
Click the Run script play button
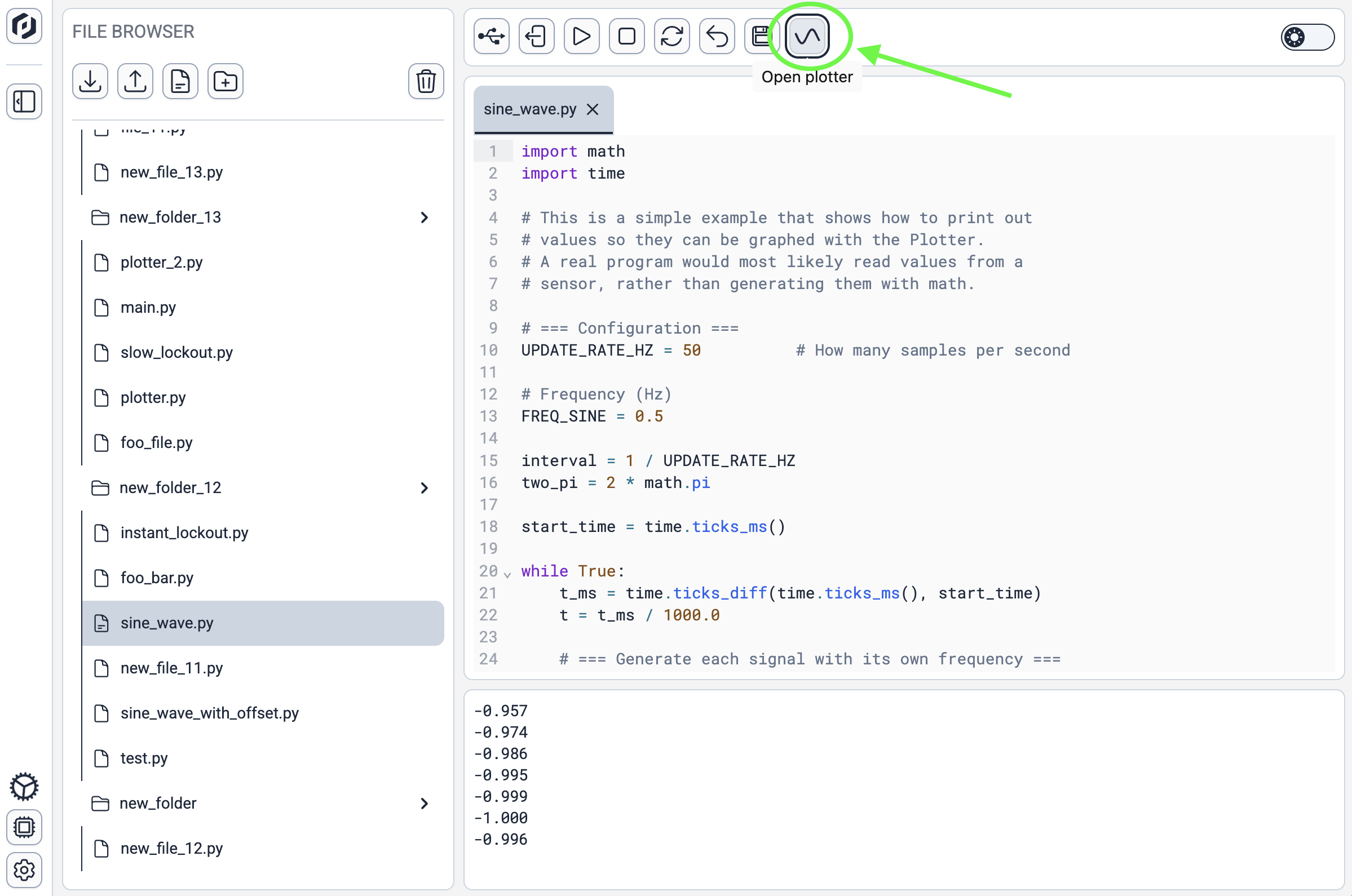click(x=581, y=37)
